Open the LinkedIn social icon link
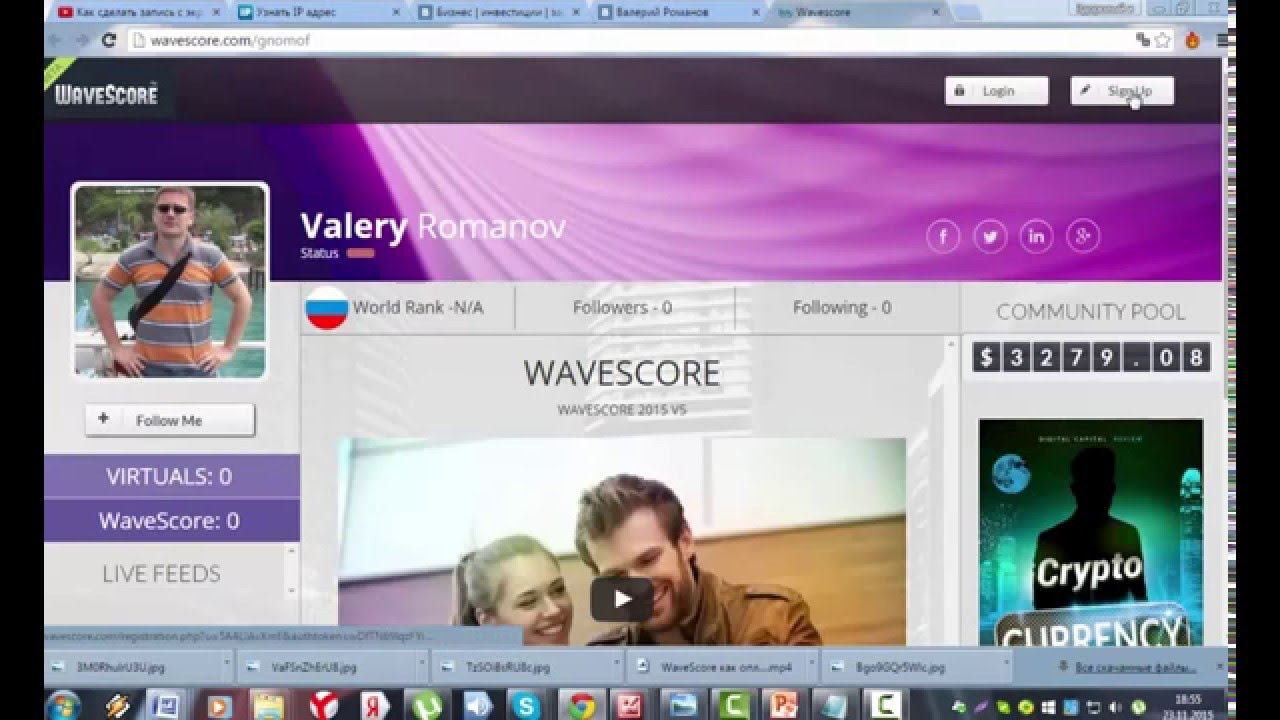 click(1036, 237)
